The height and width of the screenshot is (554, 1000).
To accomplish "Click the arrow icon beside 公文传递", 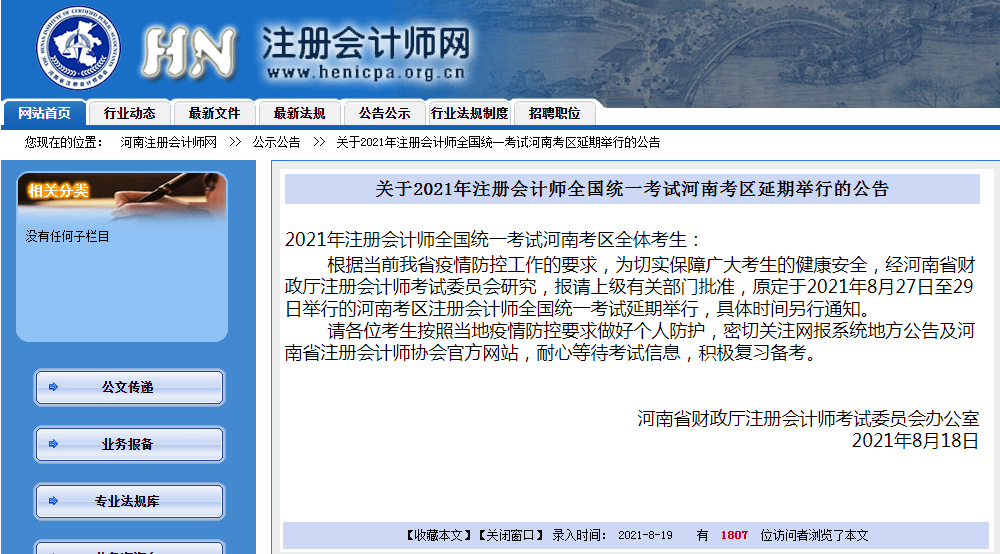I will 54,387.
